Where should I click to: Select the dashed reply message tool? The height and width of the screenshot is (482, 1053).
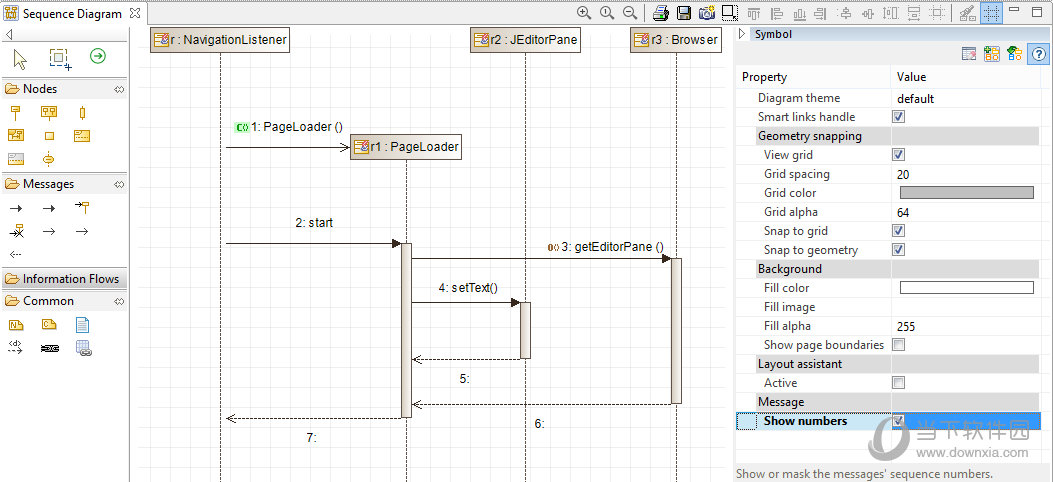pyautogui.click(x=15, y=254)
